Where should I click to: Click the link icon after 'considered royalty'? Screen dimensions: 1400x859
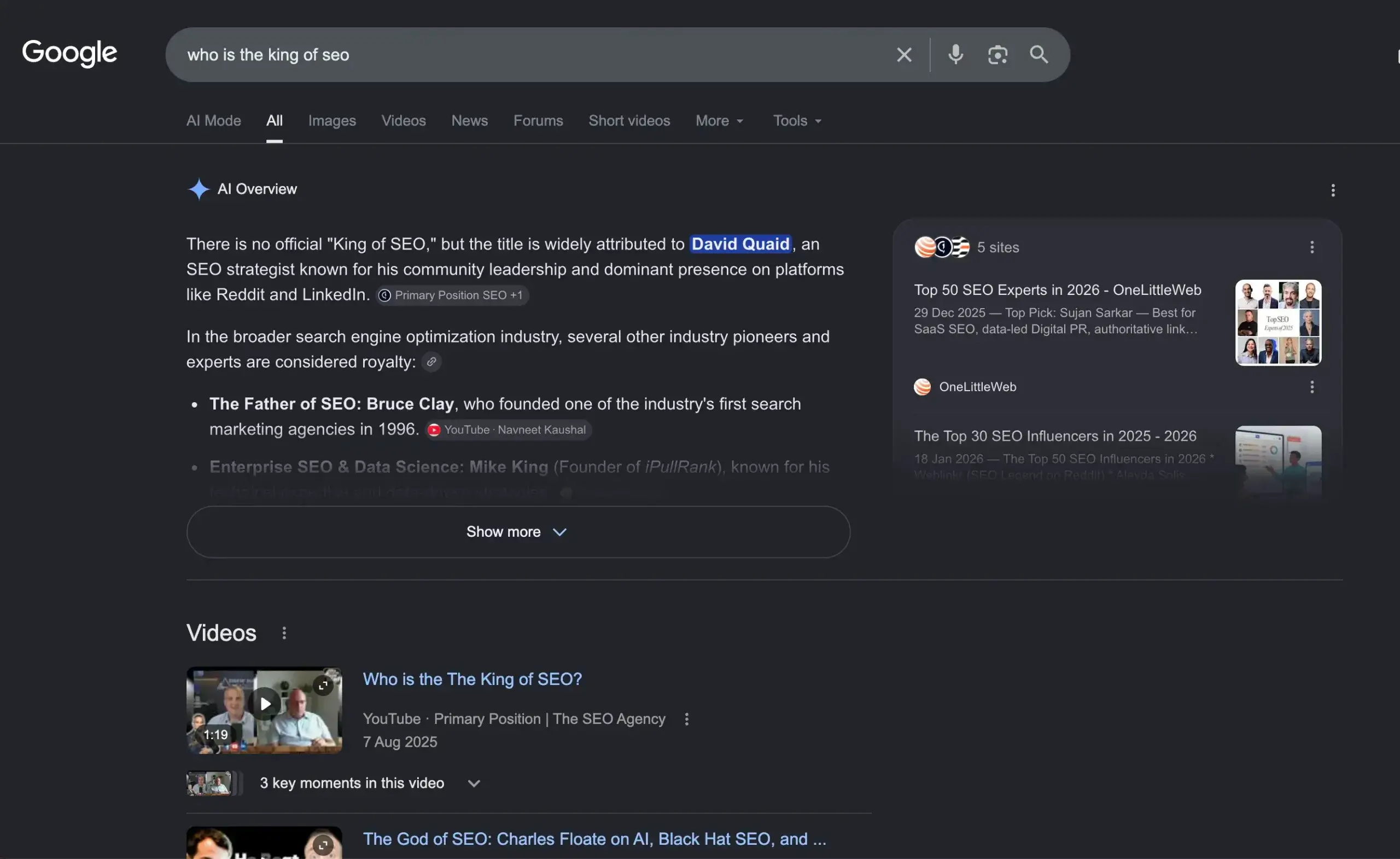pos(431,362)
